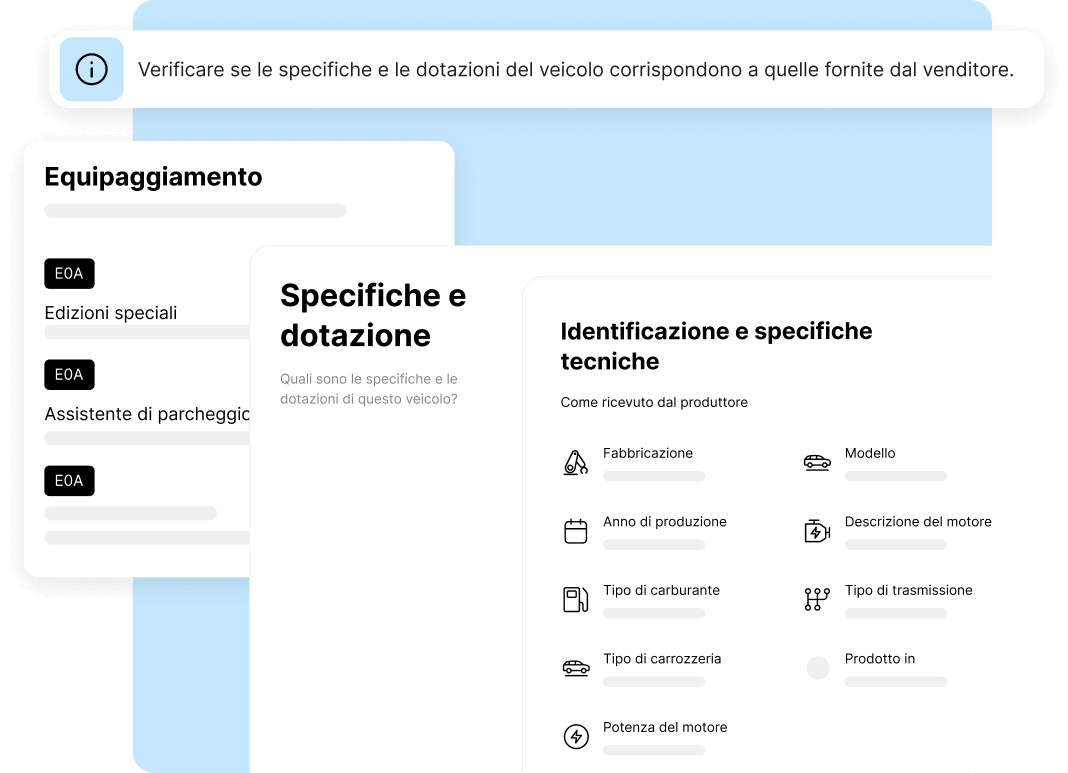1068x773 pixels.
Task: Open the Edizioni speciali equipment item
Action: click(111, 313)
